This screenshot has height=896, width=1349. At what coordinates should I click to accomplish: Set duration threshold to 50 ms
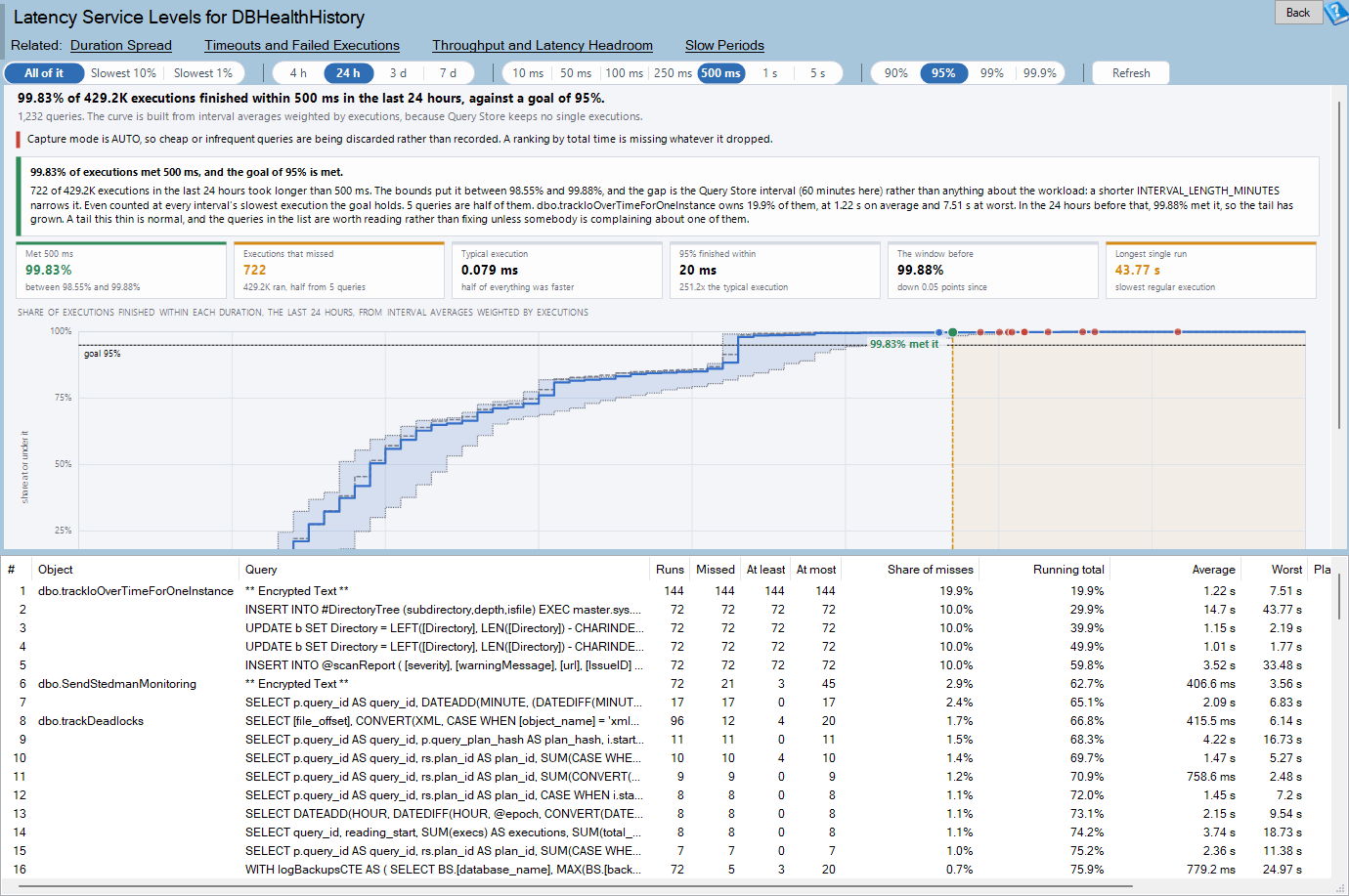[576, 73]
